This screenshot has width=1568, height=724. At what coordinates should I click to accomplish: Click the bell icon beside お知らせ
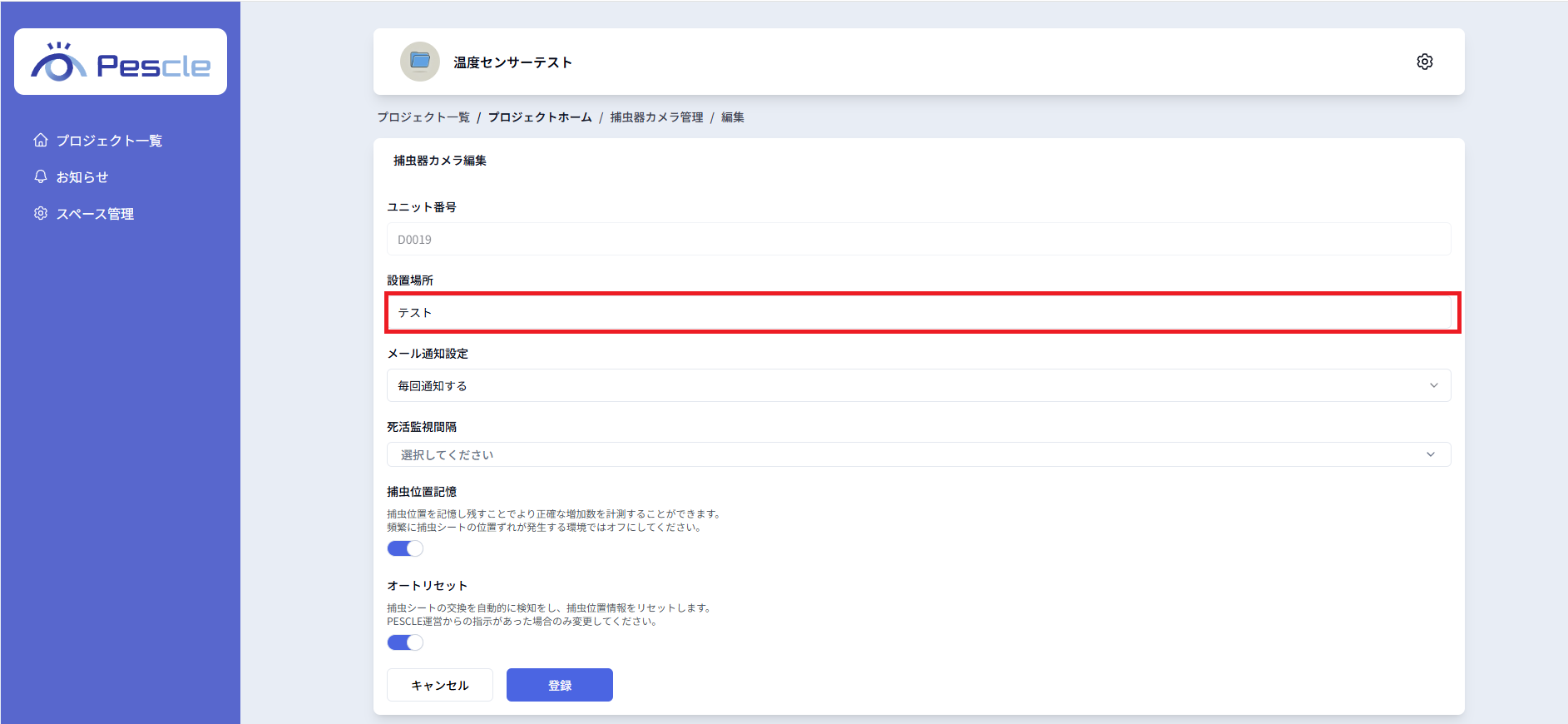41,176
